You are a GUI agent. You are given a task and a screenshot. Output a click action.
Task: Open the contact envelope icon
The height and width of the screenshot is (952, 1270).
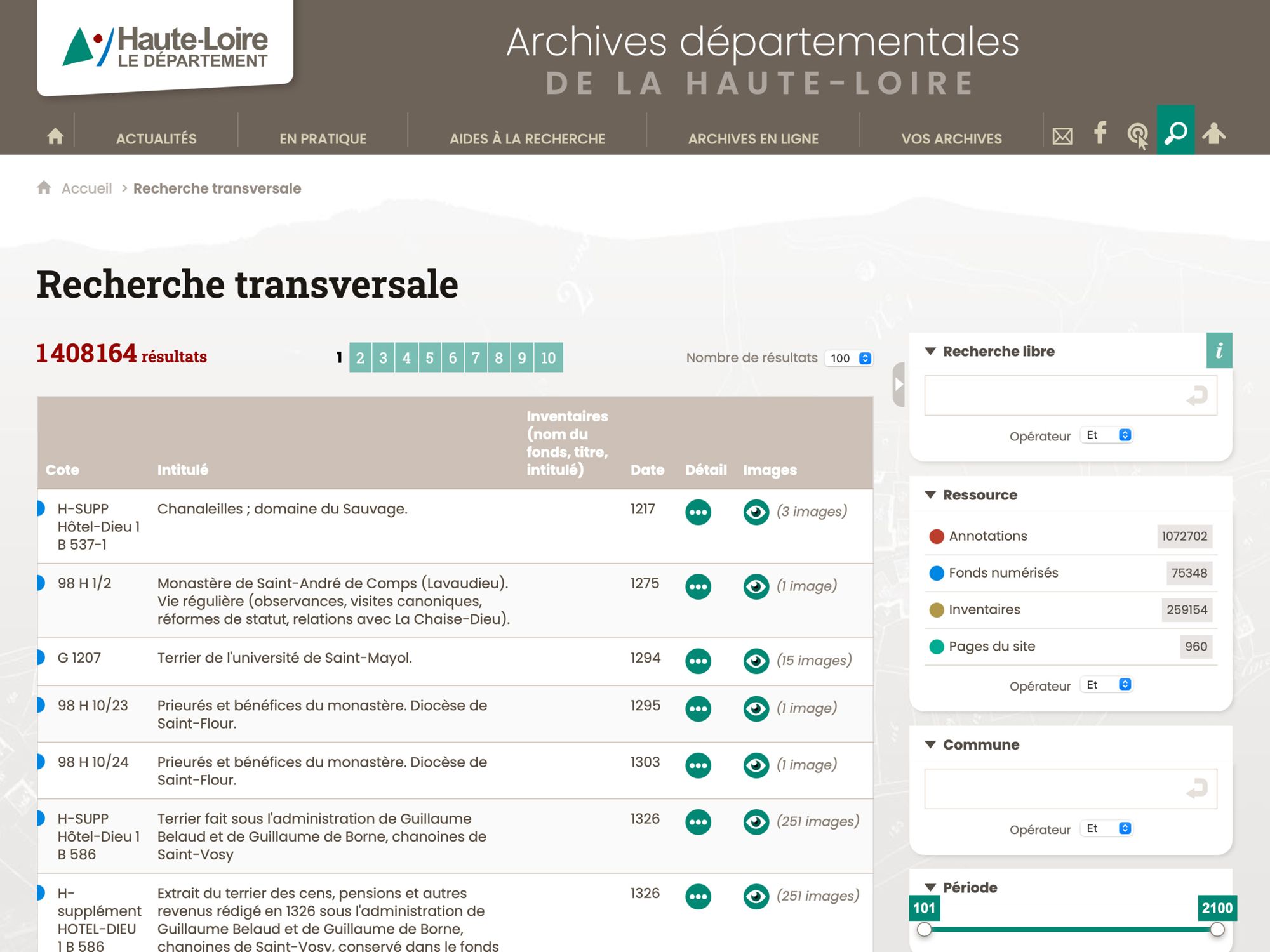tap(1062, 136)
